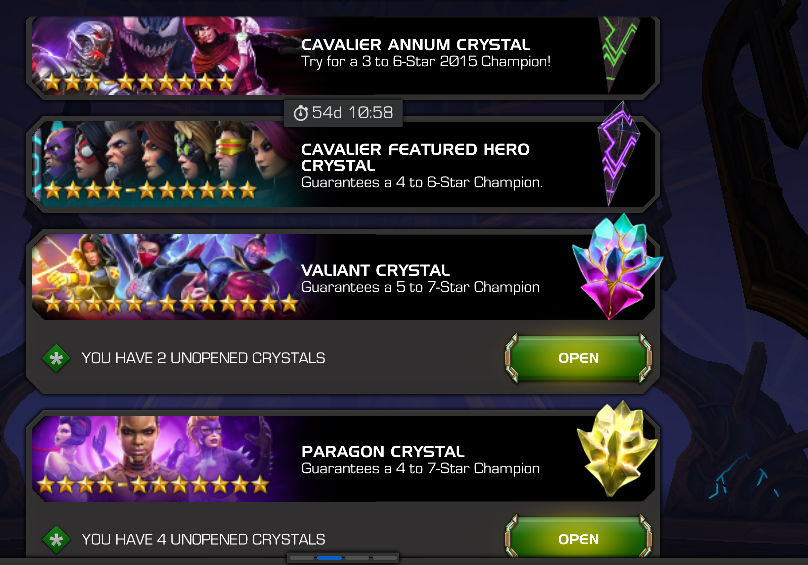The image size is (808, 565).
Task: Click the 54d 10:58 countdown timer badge
Action: pyautogui.click(x=343, y=112)
